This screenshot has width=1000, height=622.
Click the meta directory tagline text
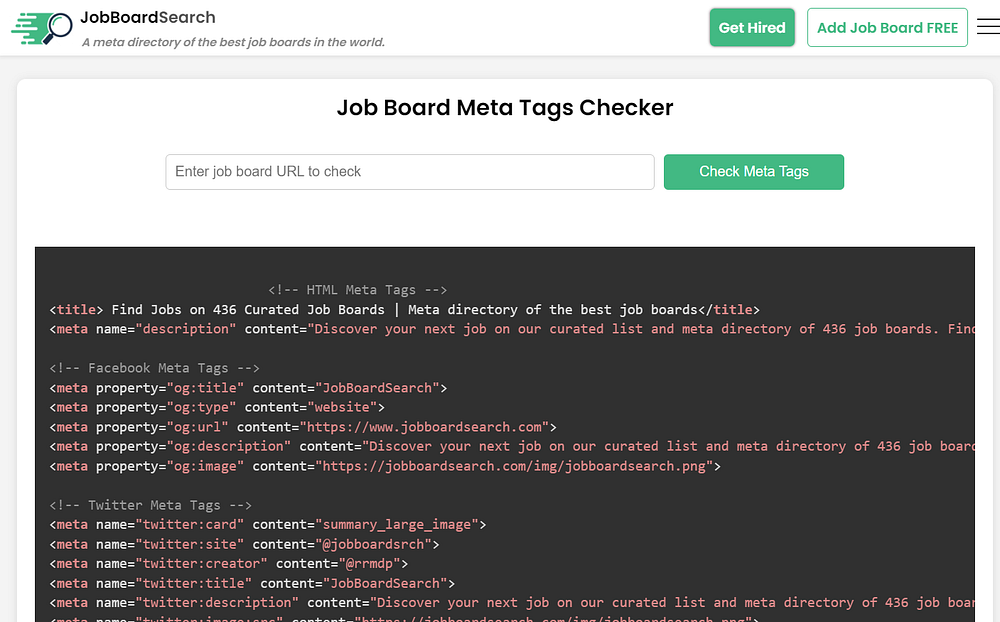click(233, 42)
